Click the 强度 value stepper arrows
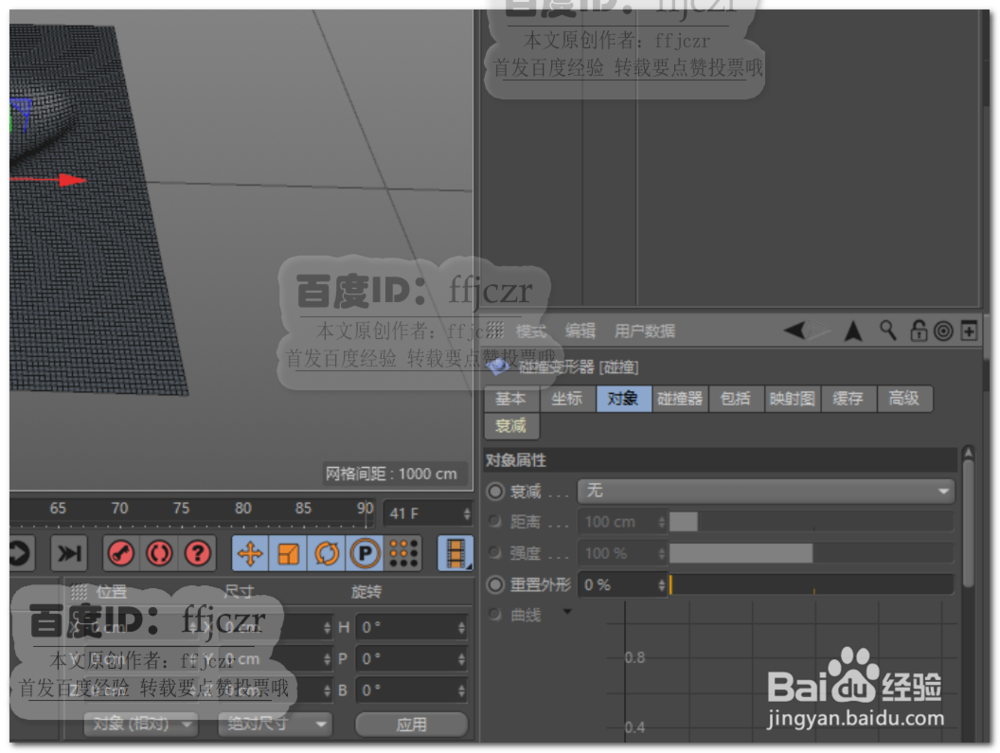This screenshot has height=753, width=1000. click(661, 553)
